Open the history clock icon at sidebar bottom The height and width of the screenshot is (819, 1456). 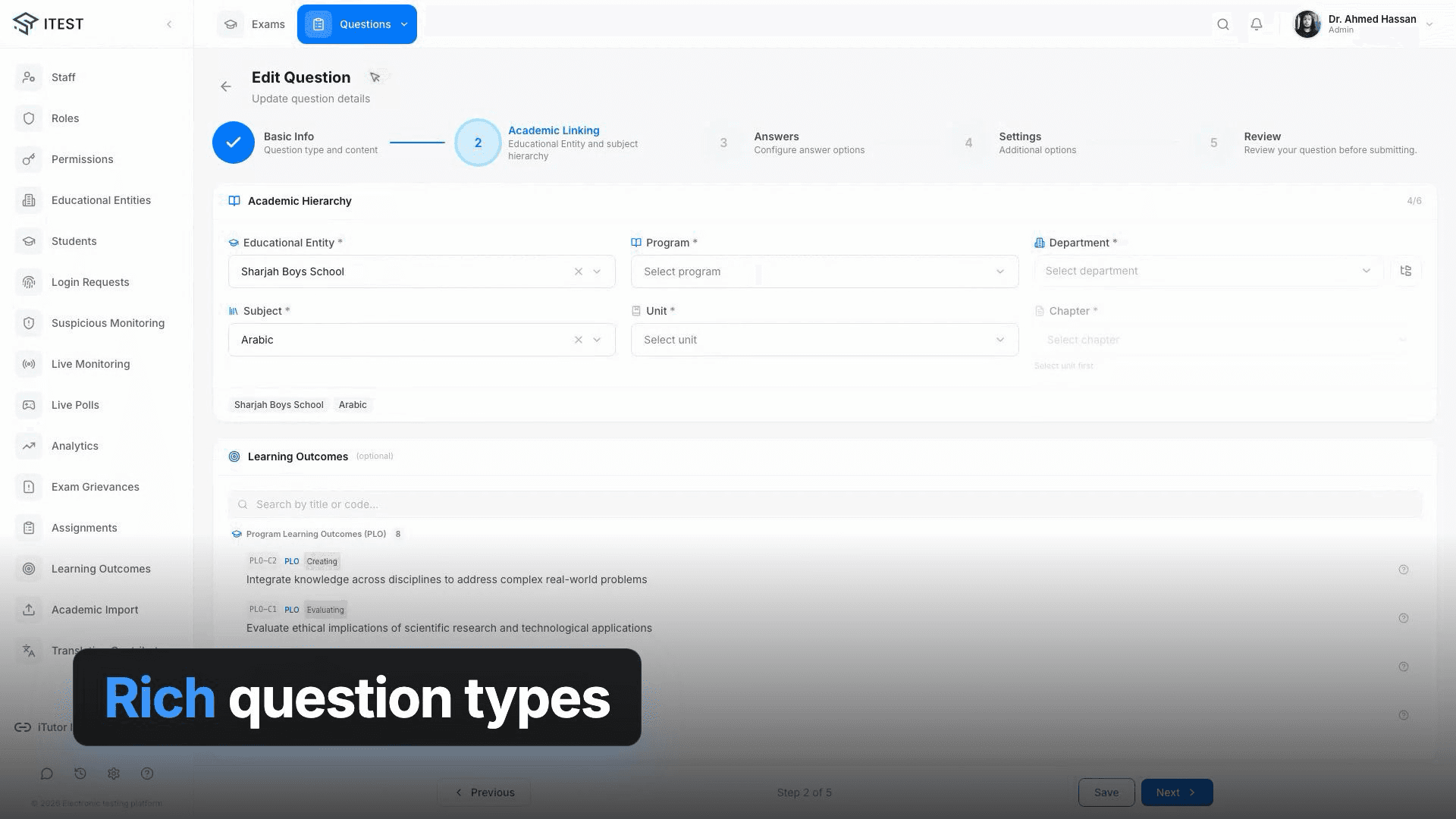pos(80,773)
